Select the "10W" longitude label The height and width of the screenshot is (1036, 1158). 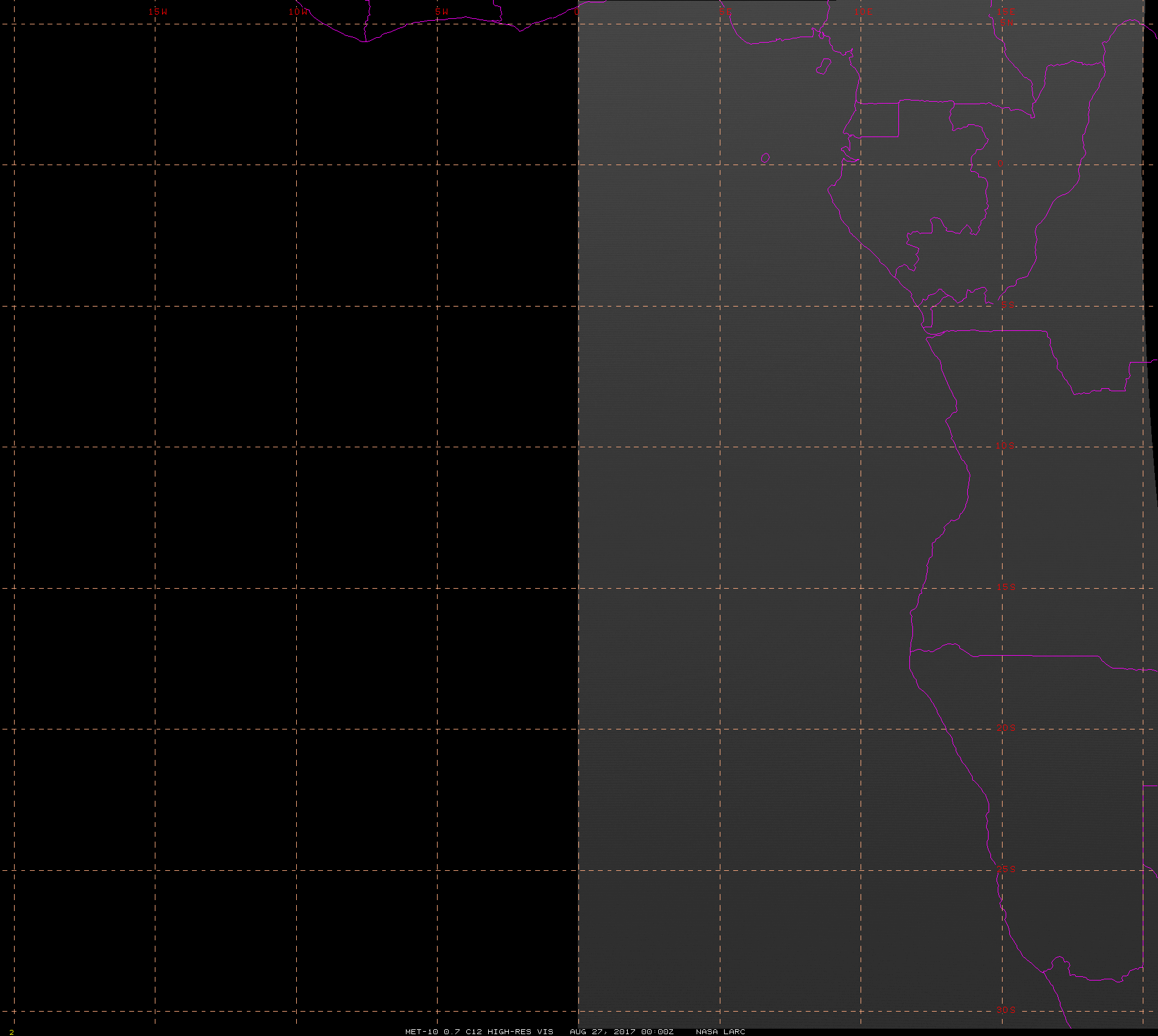point(299,12)
